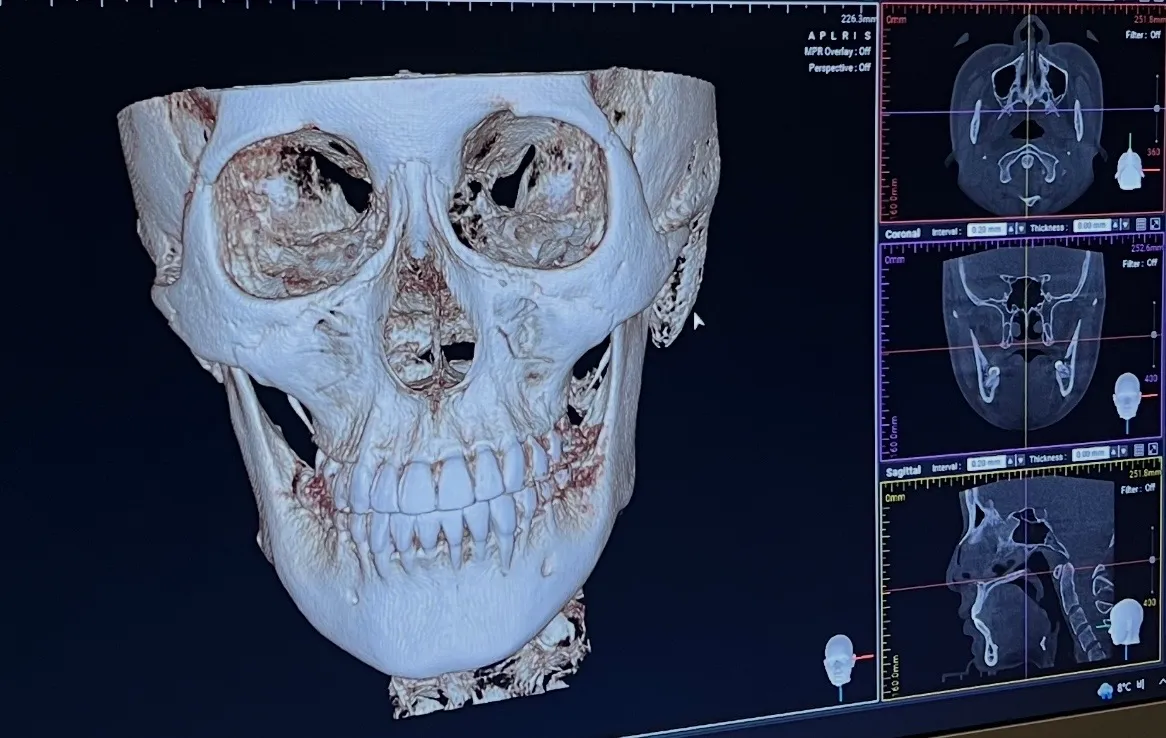Viewport: 1166px width, 738px height.
Task: Toggle MPR Overlay setting
Action: coord(837,51)
